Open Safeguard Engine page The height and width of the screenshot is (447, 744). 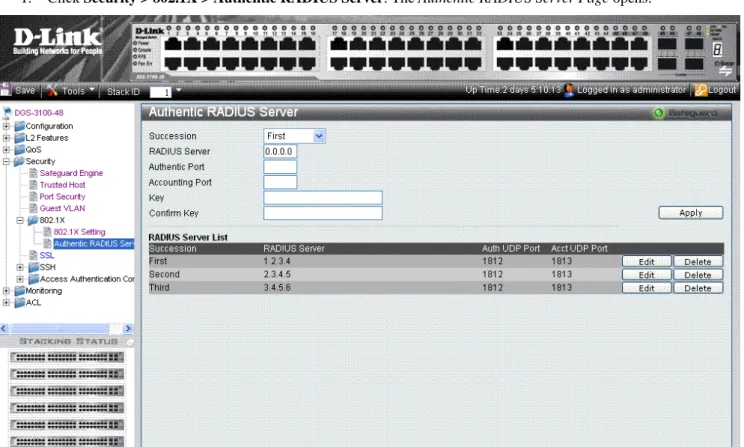pos(71,173)
